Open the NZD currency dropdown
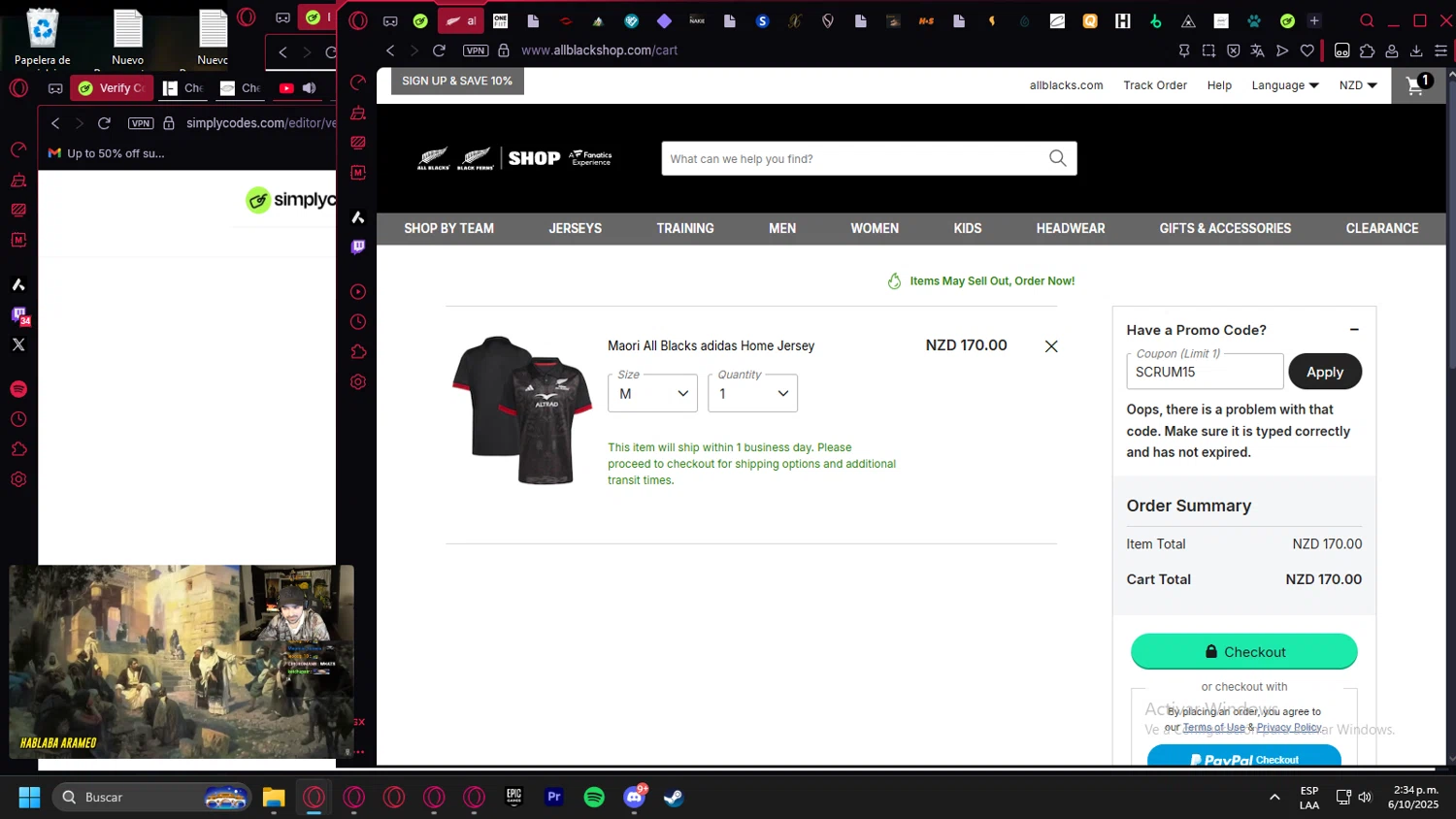 pos(1358,85)
